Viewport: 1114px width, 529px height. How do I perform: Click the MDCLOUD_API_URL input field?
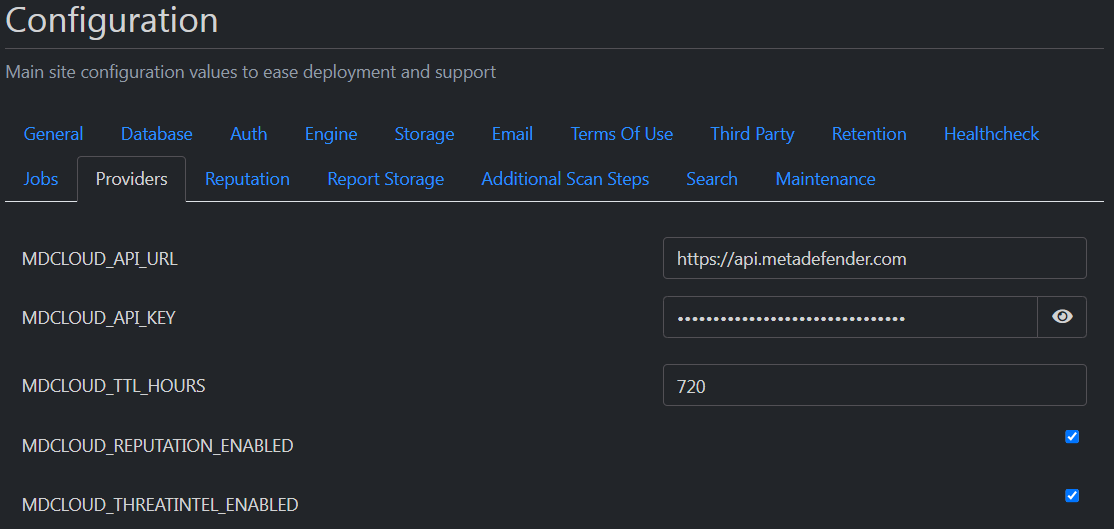[875, 258]
